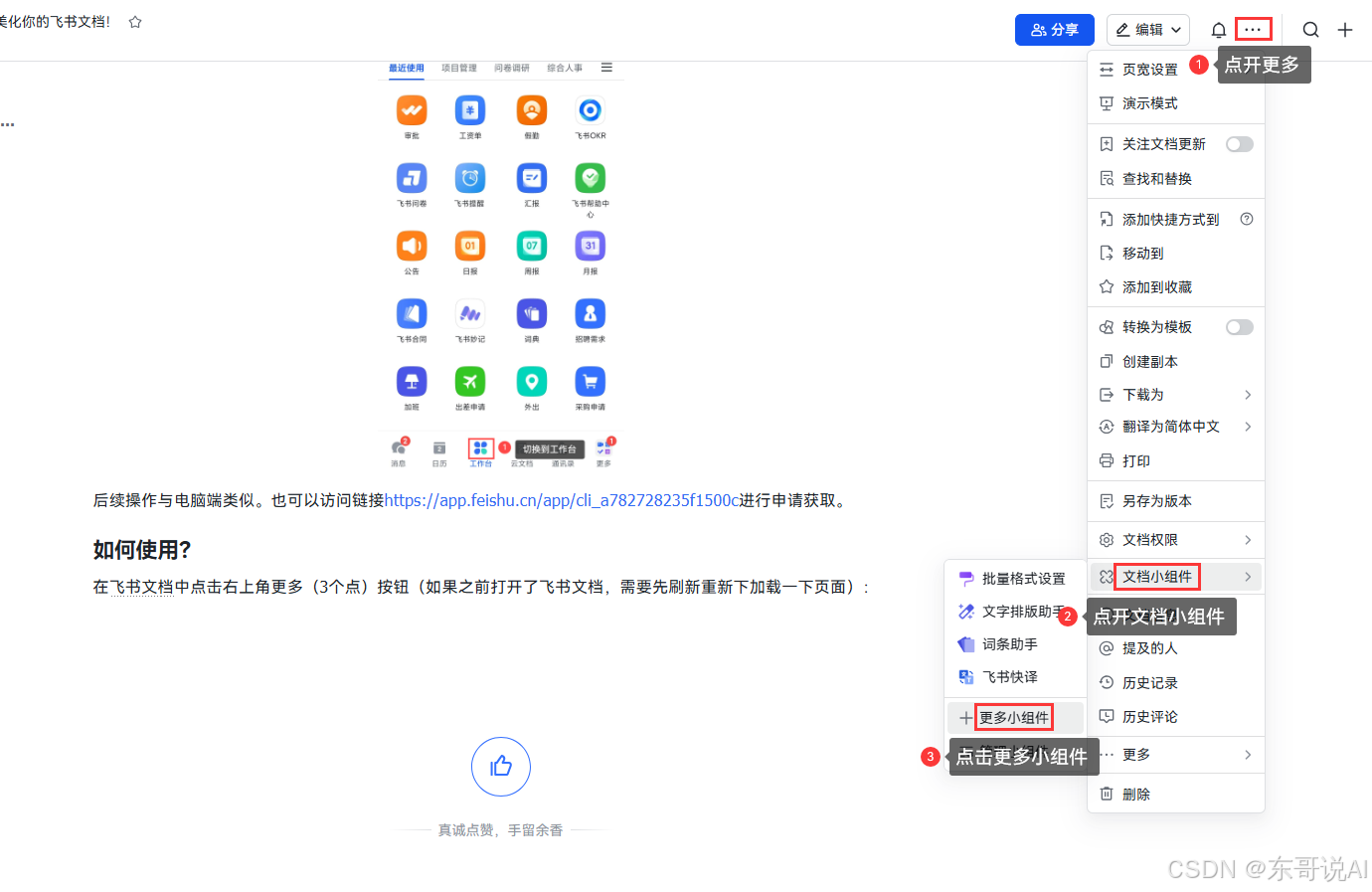The image size is (1372, 892).
Task: Open search with the magnifier icon
Action: pos(1310,30)
